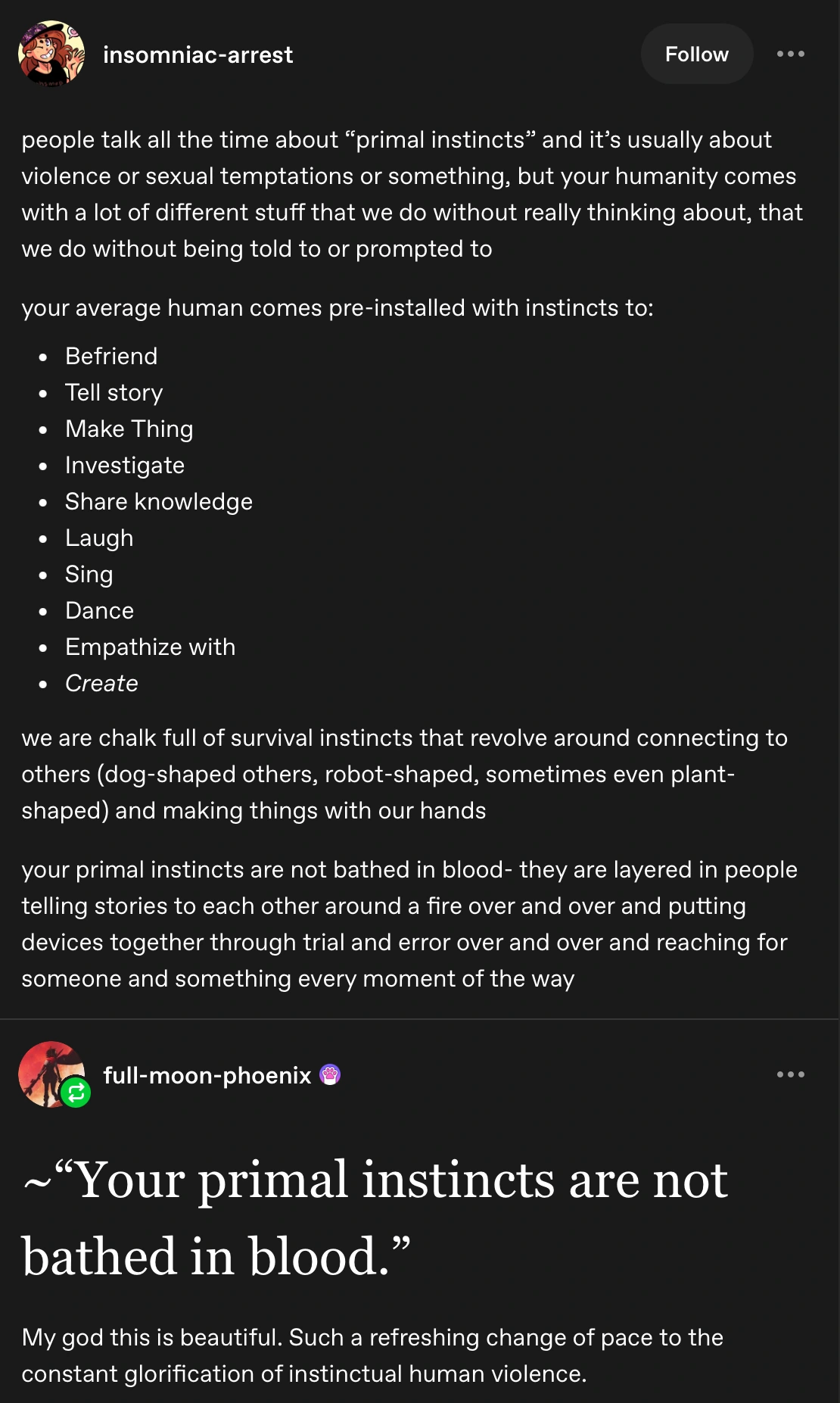Click the full-moon-phoenix profile avatar
The height and width of the screenshot is (1403, 840).
tap(47, 1071)
